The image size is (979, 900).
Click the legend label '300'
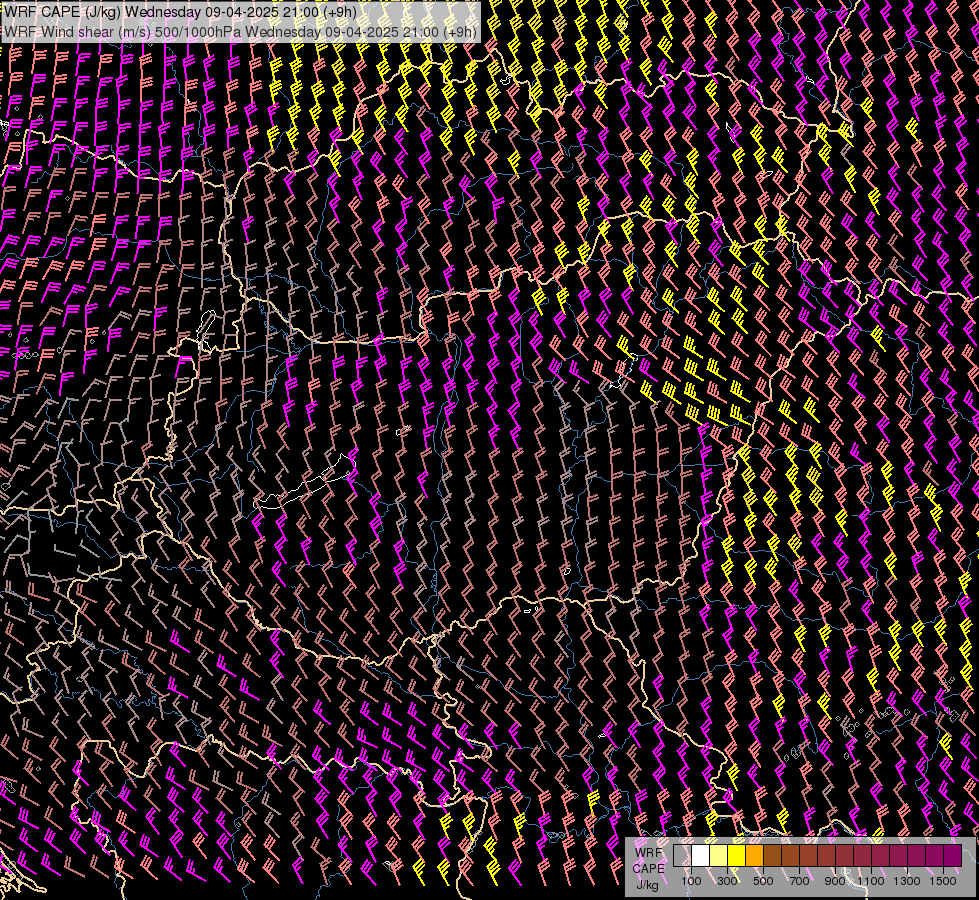[727, 881]
